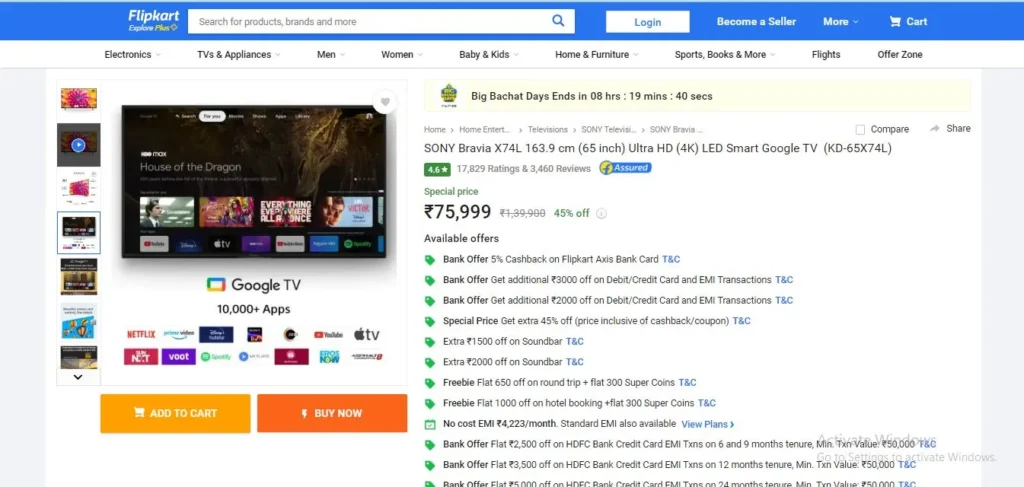Click in the product search field

tap(381, 22)
